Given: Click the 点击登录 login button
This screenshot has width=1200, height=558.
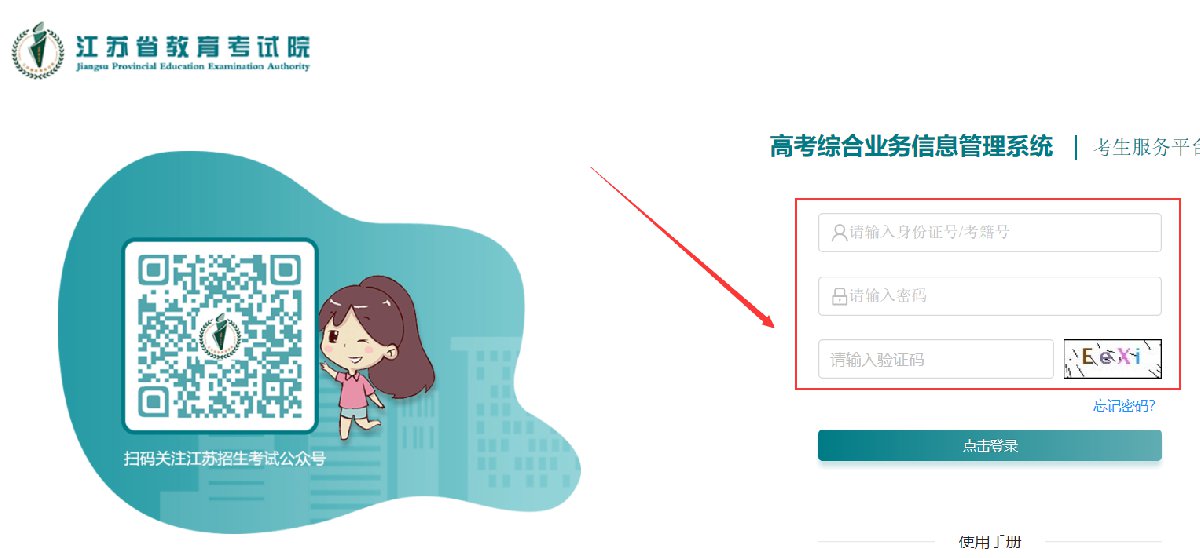Looking at the screenshot, I should 990,446.
